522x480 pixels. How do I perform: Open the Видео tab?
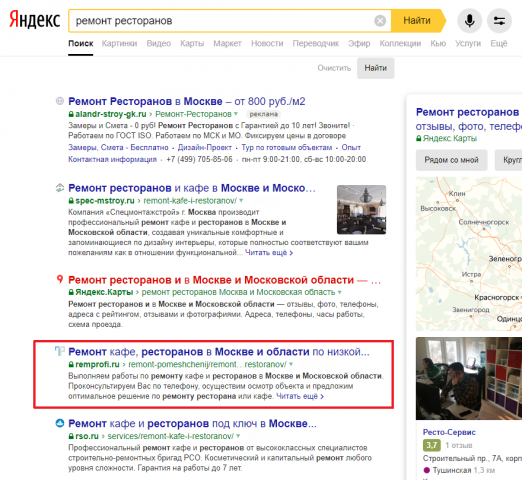[159, 43]
